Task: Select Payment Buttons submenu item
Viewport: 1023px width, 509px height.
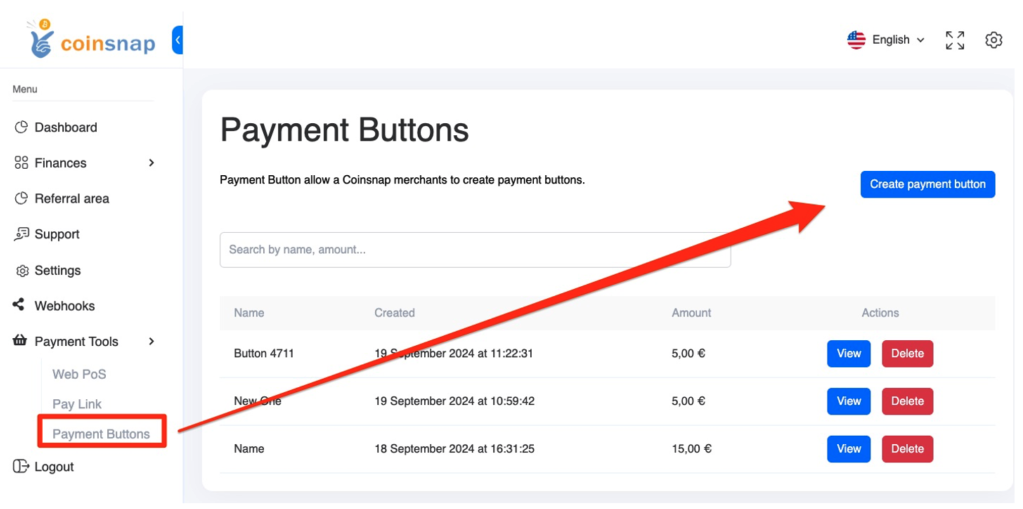Action: pyautogui.click(x=101, y=434)
